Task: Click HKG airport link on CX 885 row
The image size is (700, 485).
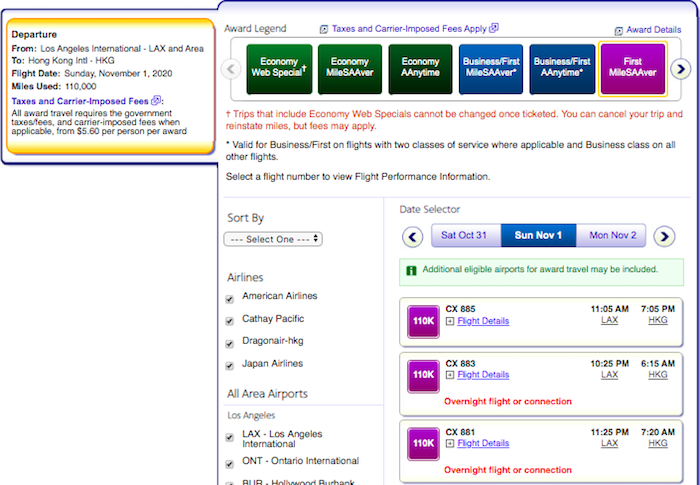Action: click(x=658, y=320)
